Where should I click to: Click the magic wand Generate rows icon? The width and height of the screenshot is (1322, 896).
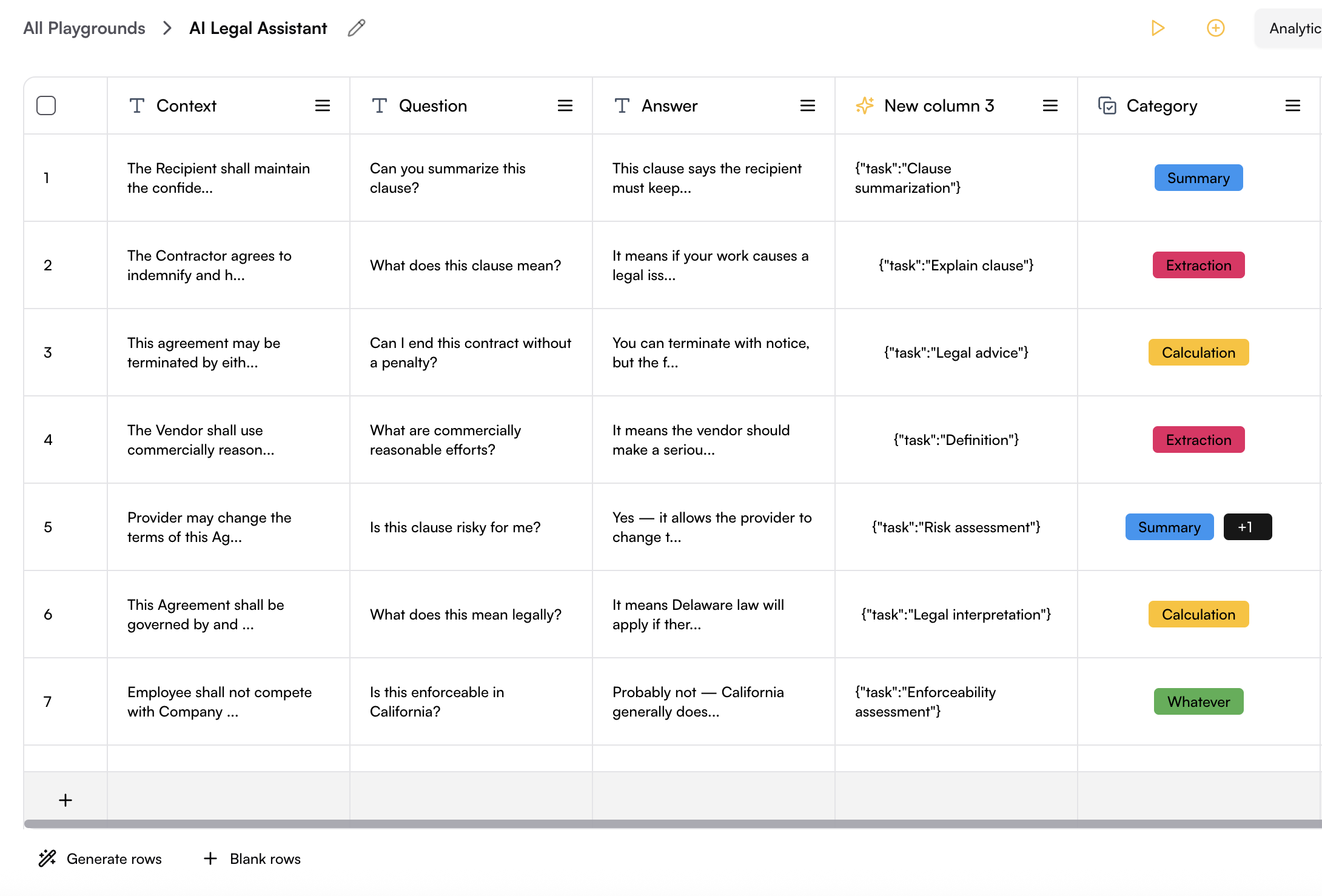click(x=47, y=858)
